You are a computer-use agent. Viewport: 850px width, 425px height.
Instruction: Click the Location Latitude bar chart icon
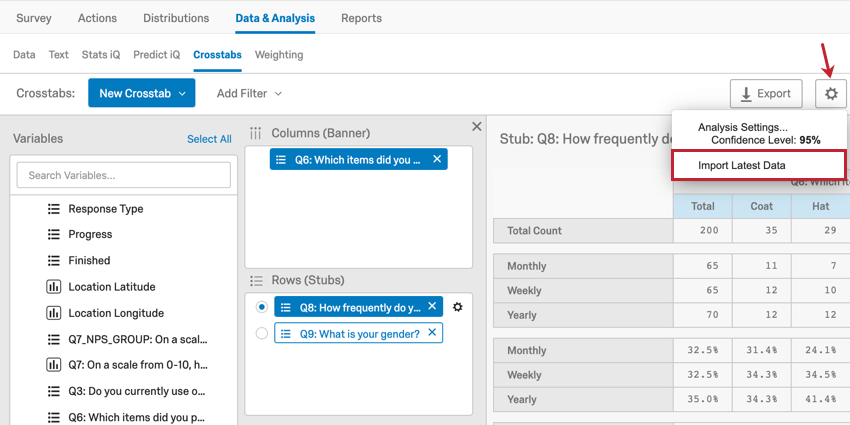[x=54, y=287]
